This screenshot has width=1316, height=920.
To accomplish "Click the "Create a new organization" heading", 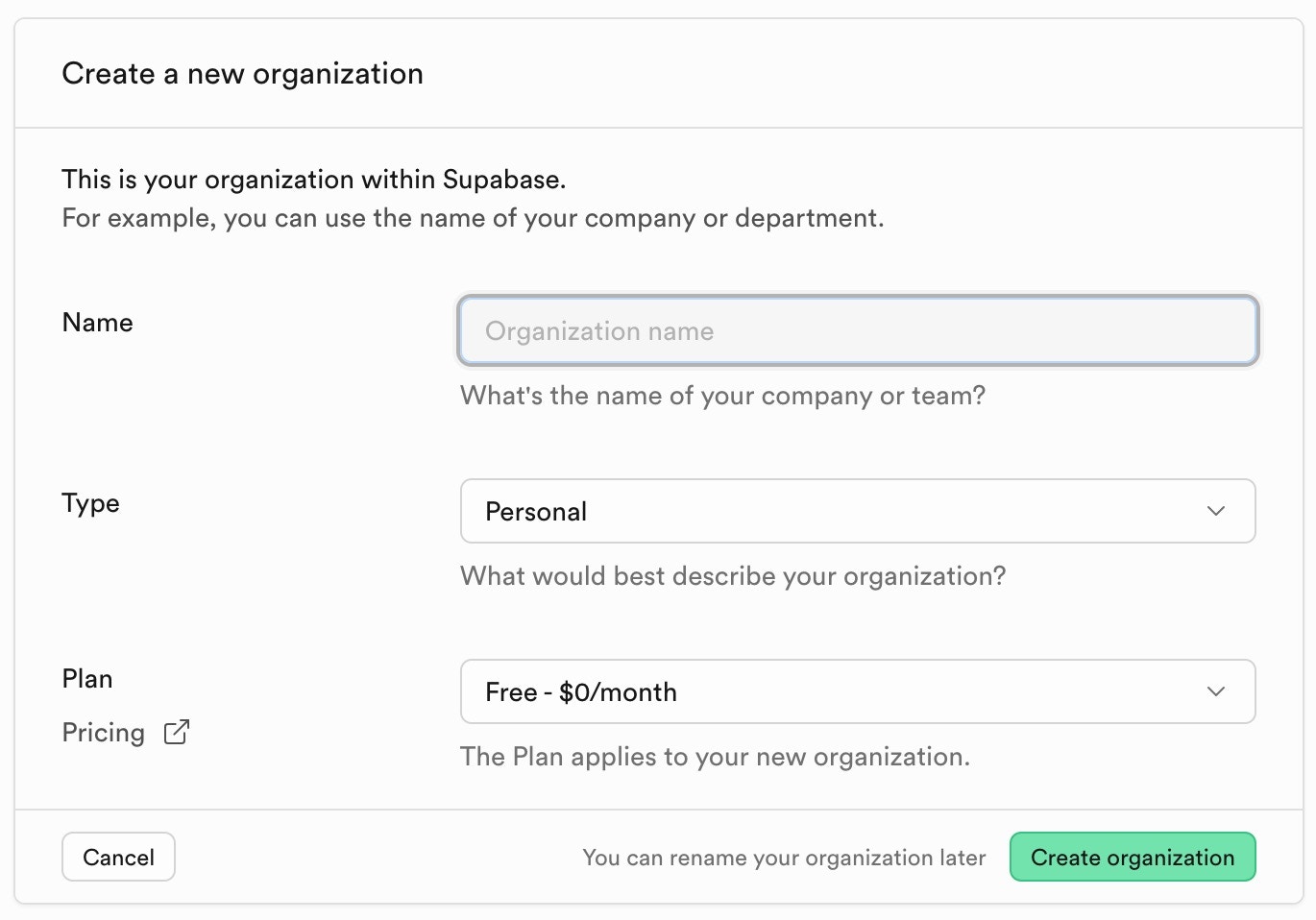I will pos(242,74).
